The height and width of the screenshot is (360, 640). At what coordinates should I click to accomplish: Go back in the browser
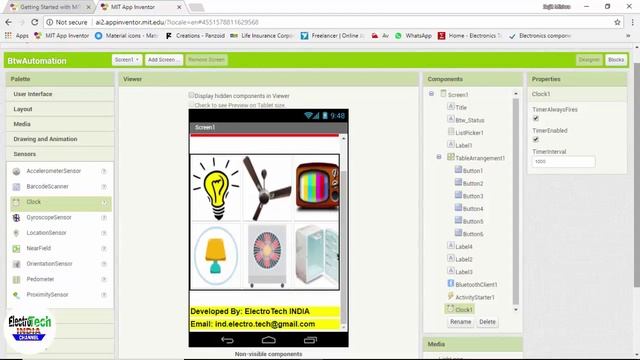[9, 22]
